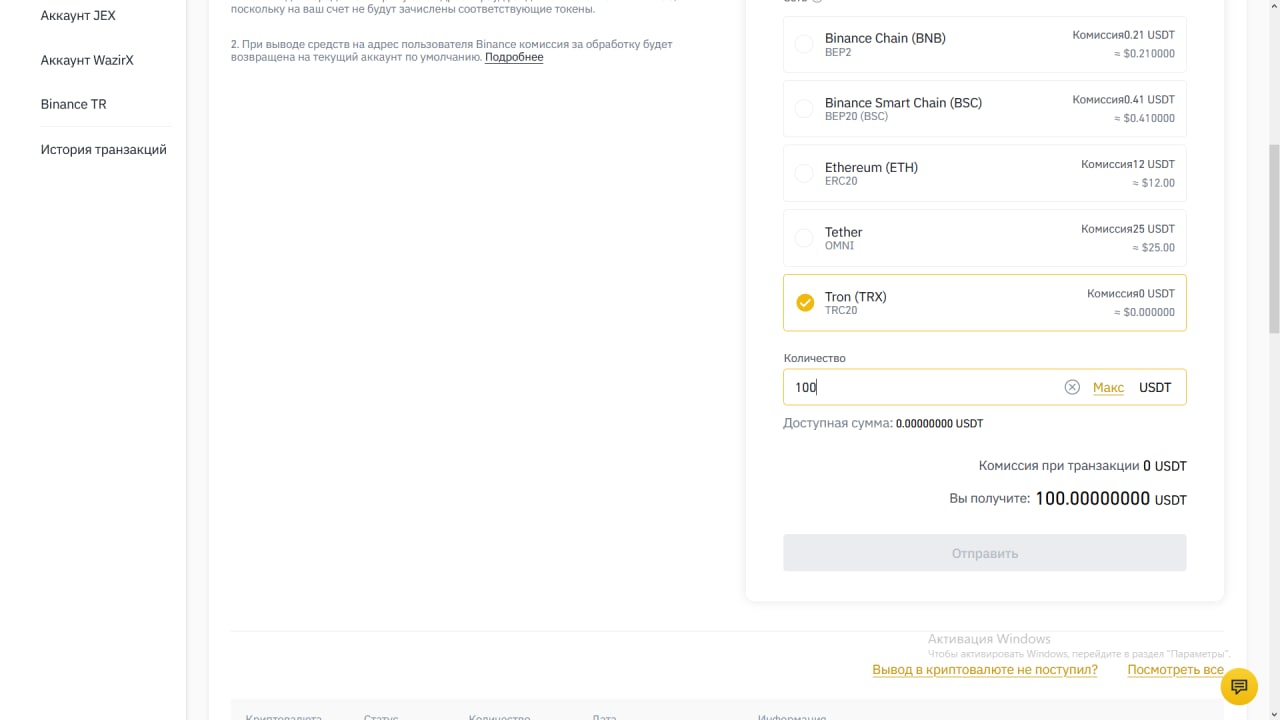This screenshot has width=1280, height=720.
Task: Click the 100.00000000 received amount
Action: pos(1092,498)
